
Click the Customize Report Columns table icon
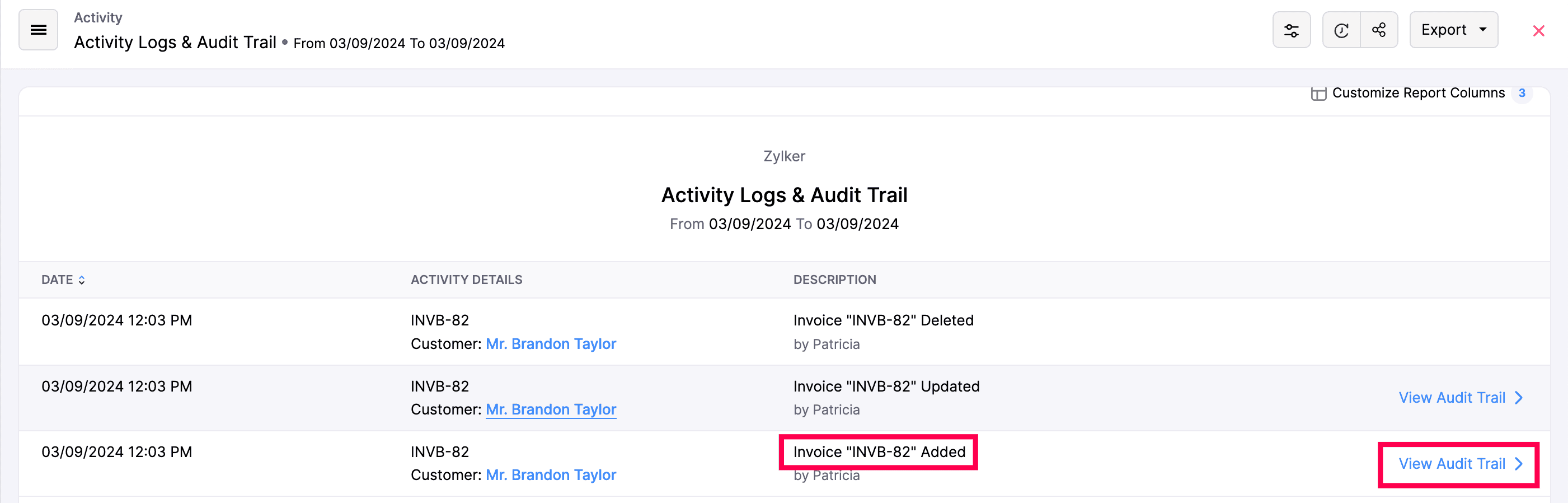[x=1318, y=94]
